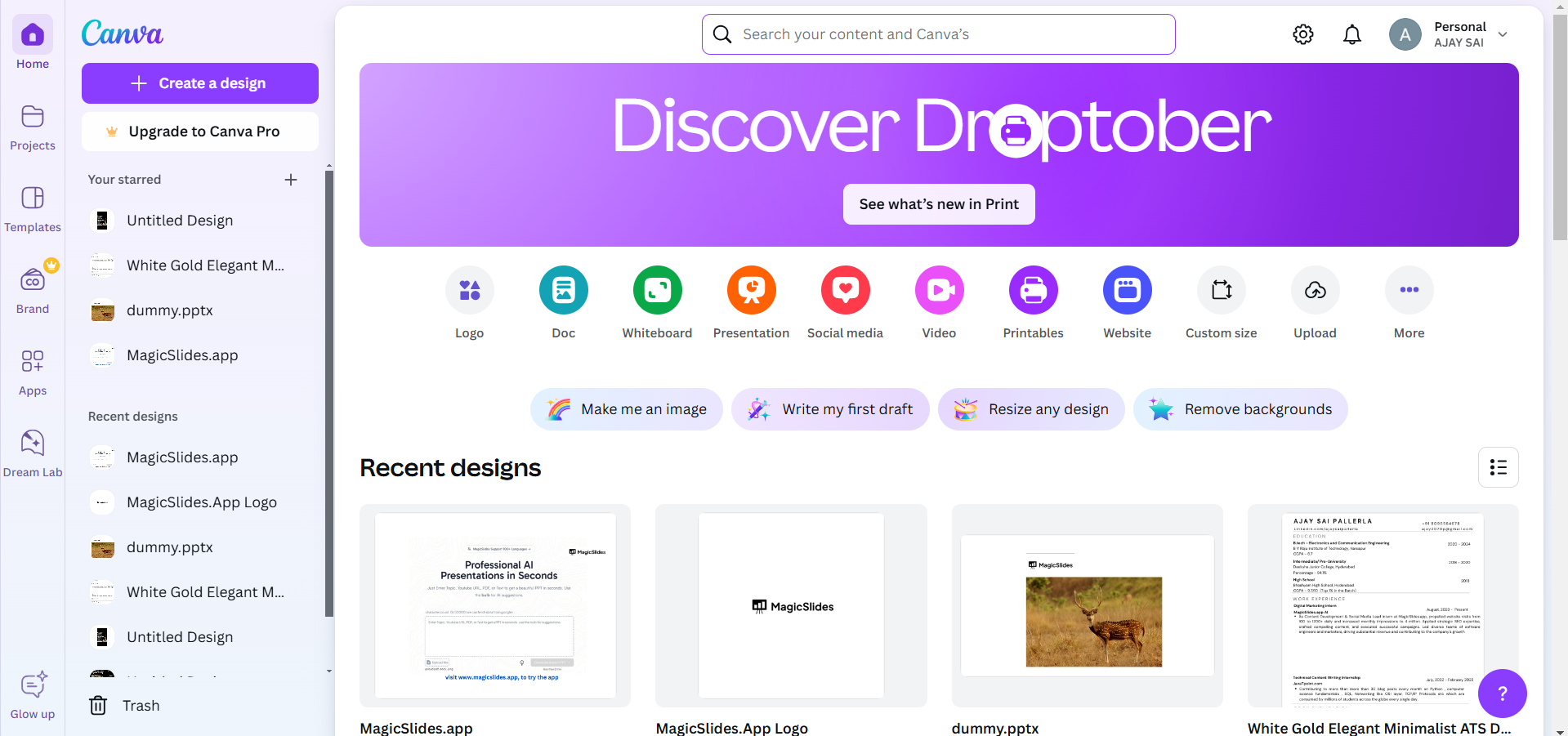1568x736 pixels.
Task: Click the Upload icon
Action: tap(1316, 290)
